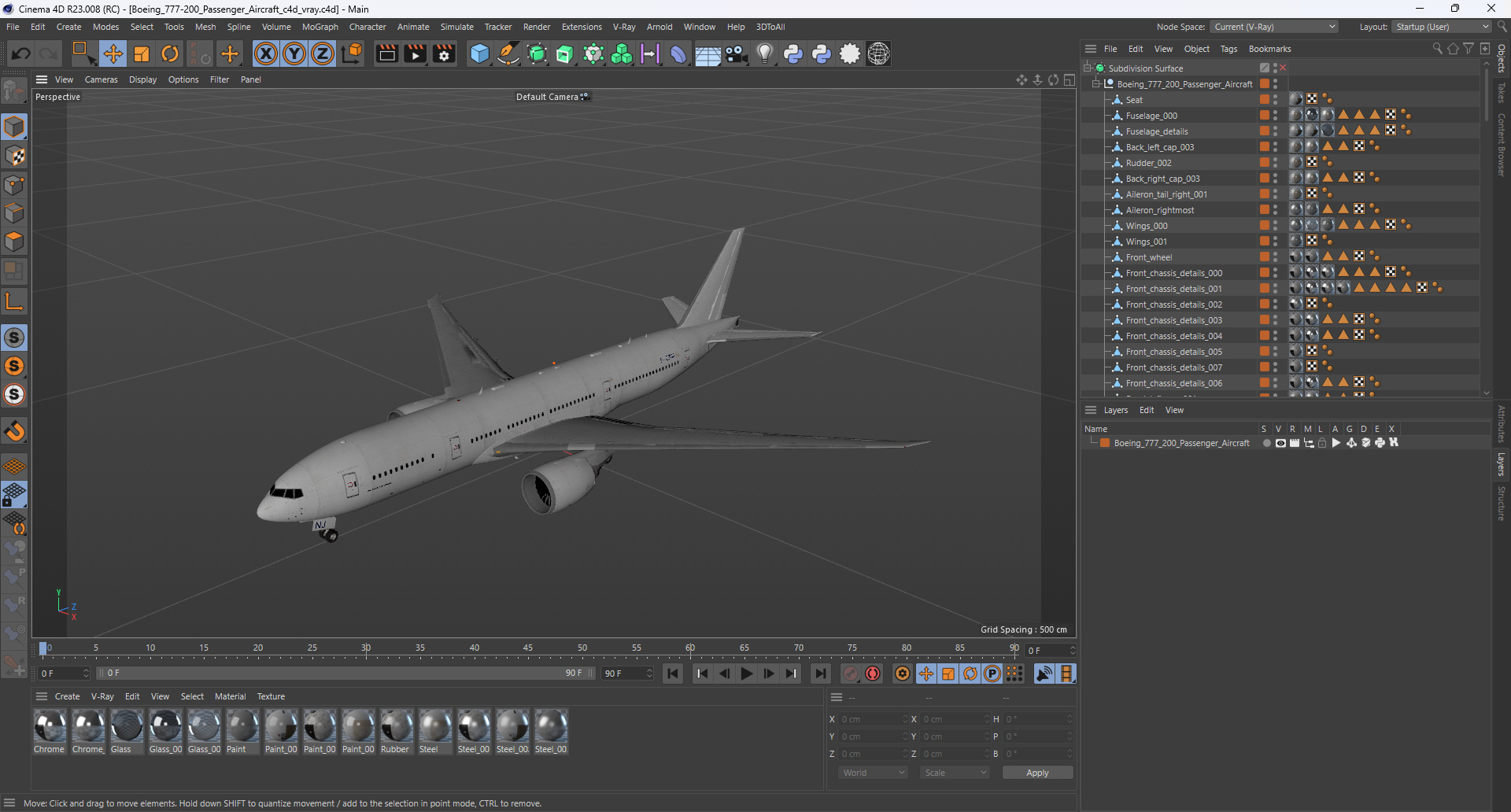Toggle Point Level Animation dots button
The image size is (1511, 812).
click(x=1014, y=674)
